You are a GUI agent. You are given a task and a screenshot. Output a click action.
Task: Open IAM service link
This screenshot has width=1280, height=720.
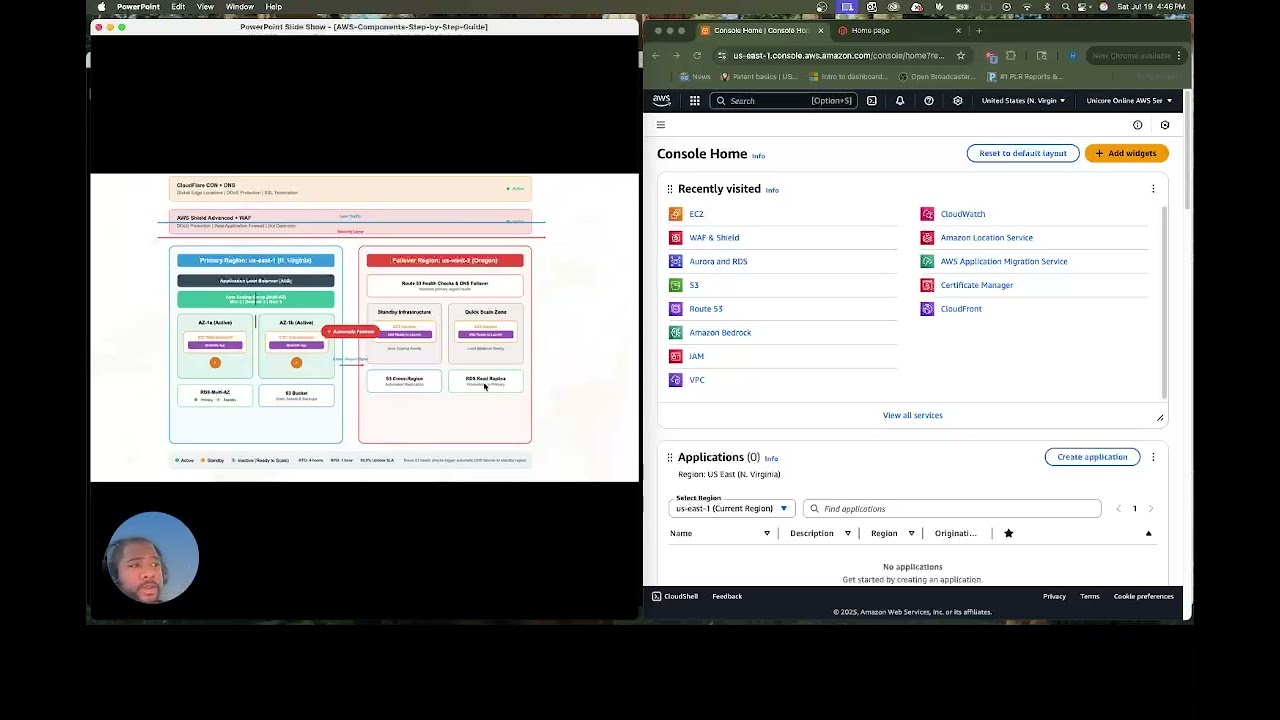tap(697, 356)
